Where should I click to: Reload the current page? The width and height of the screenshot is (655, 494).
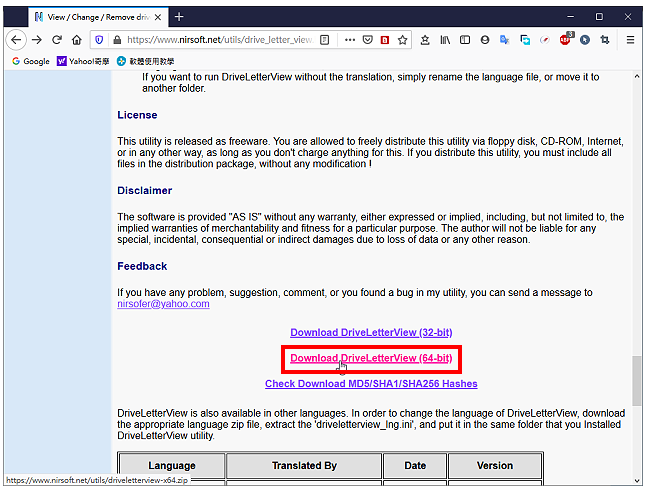click(57, 40)
